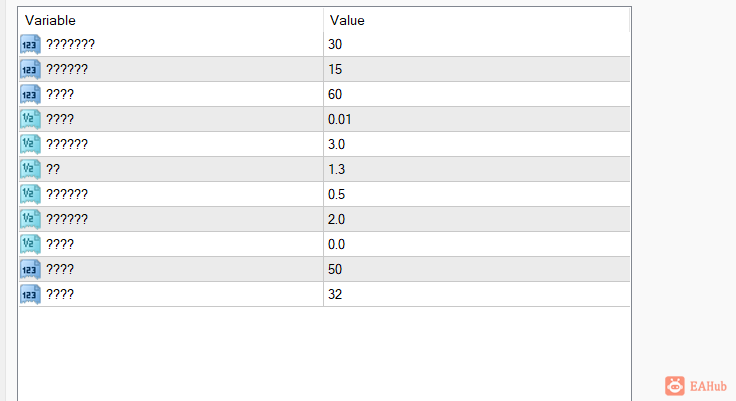Click the double-type icon beside value 3.0
The image size is (736, 401).
[x=29, y=144]
